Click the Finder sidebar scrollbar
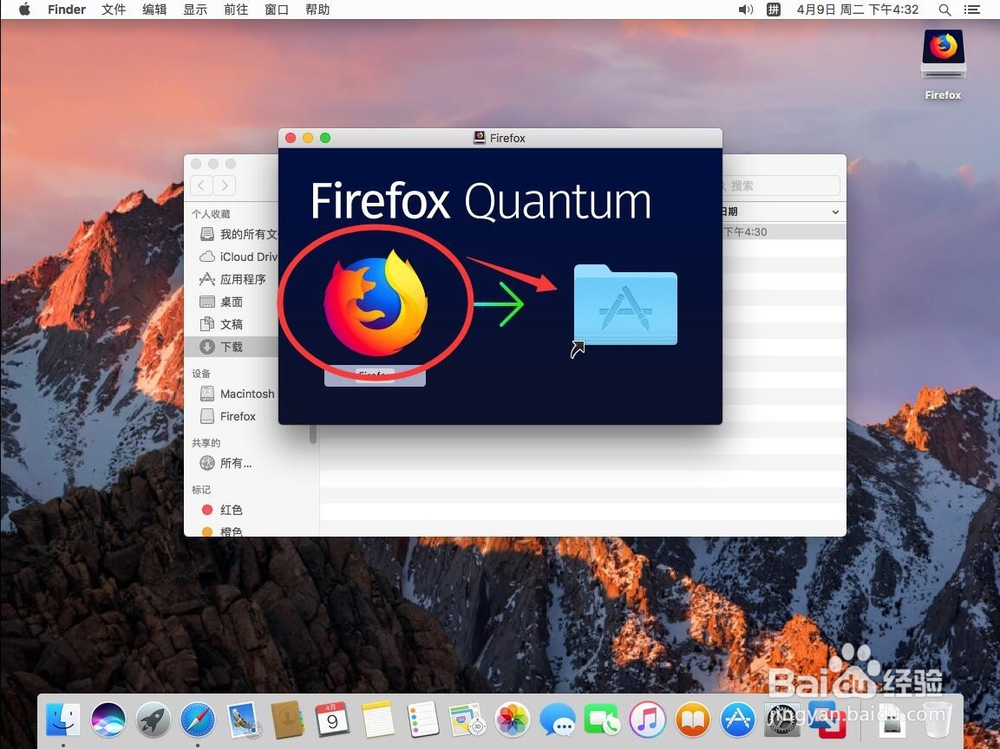The image size is (1000, 749). tap(313, 434)
